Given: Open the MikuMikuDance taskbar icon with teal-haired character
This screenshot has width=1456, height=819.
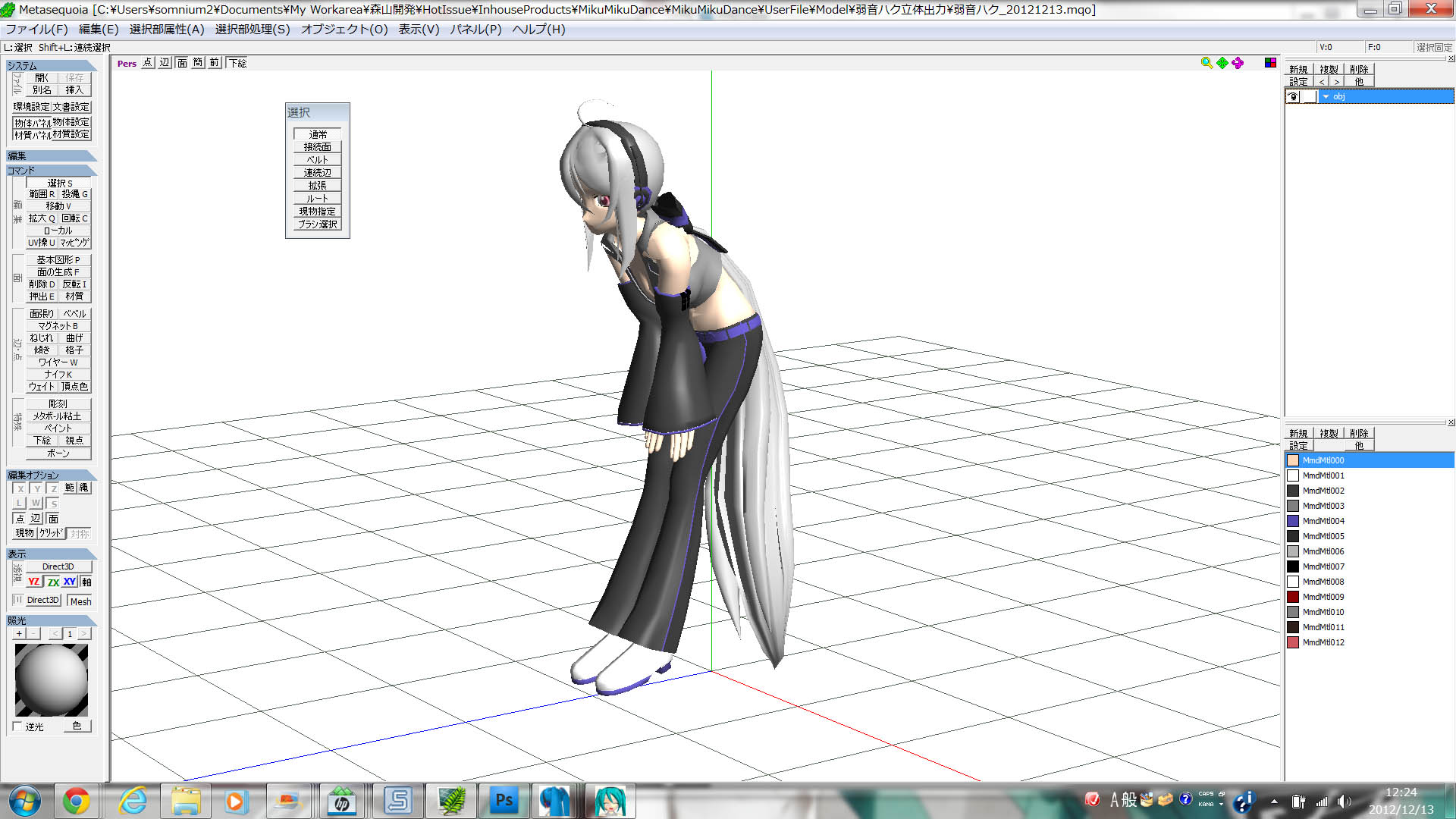Looking at the screenshot, I should [609, 801].
